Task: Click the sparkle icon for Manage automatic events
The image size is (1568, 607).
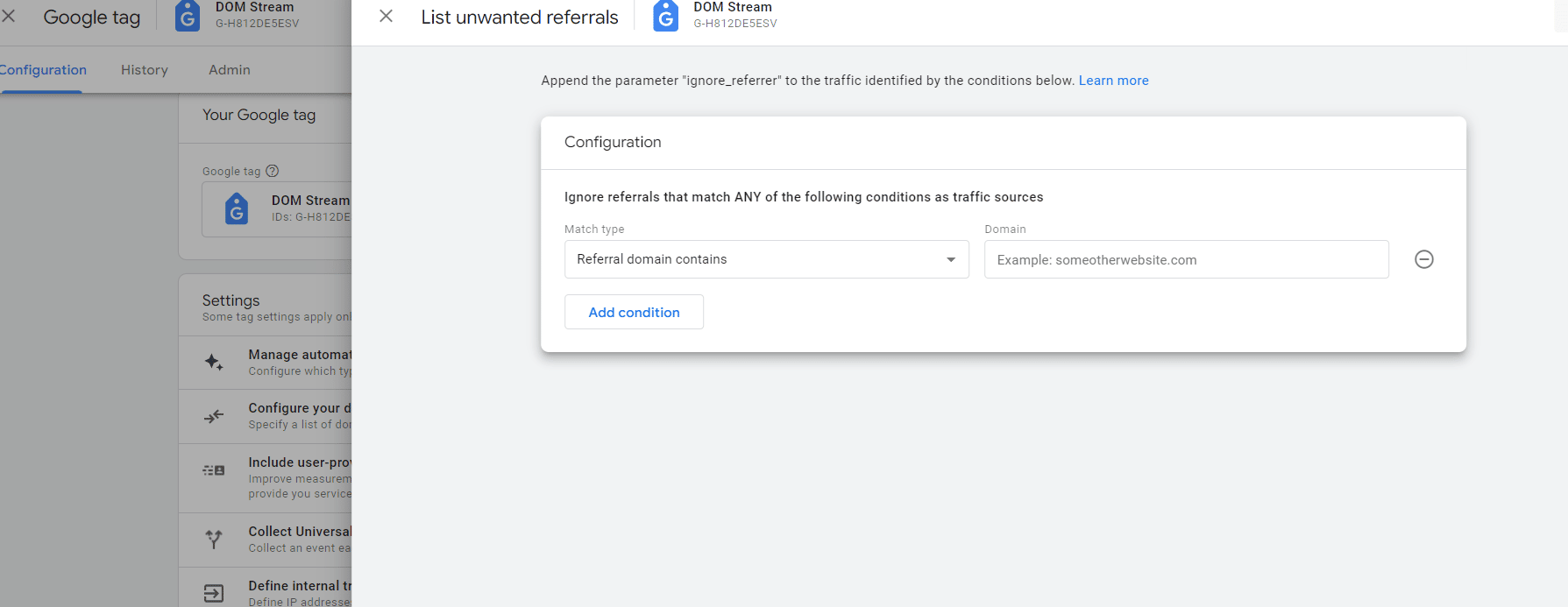Action: (214, 362)
